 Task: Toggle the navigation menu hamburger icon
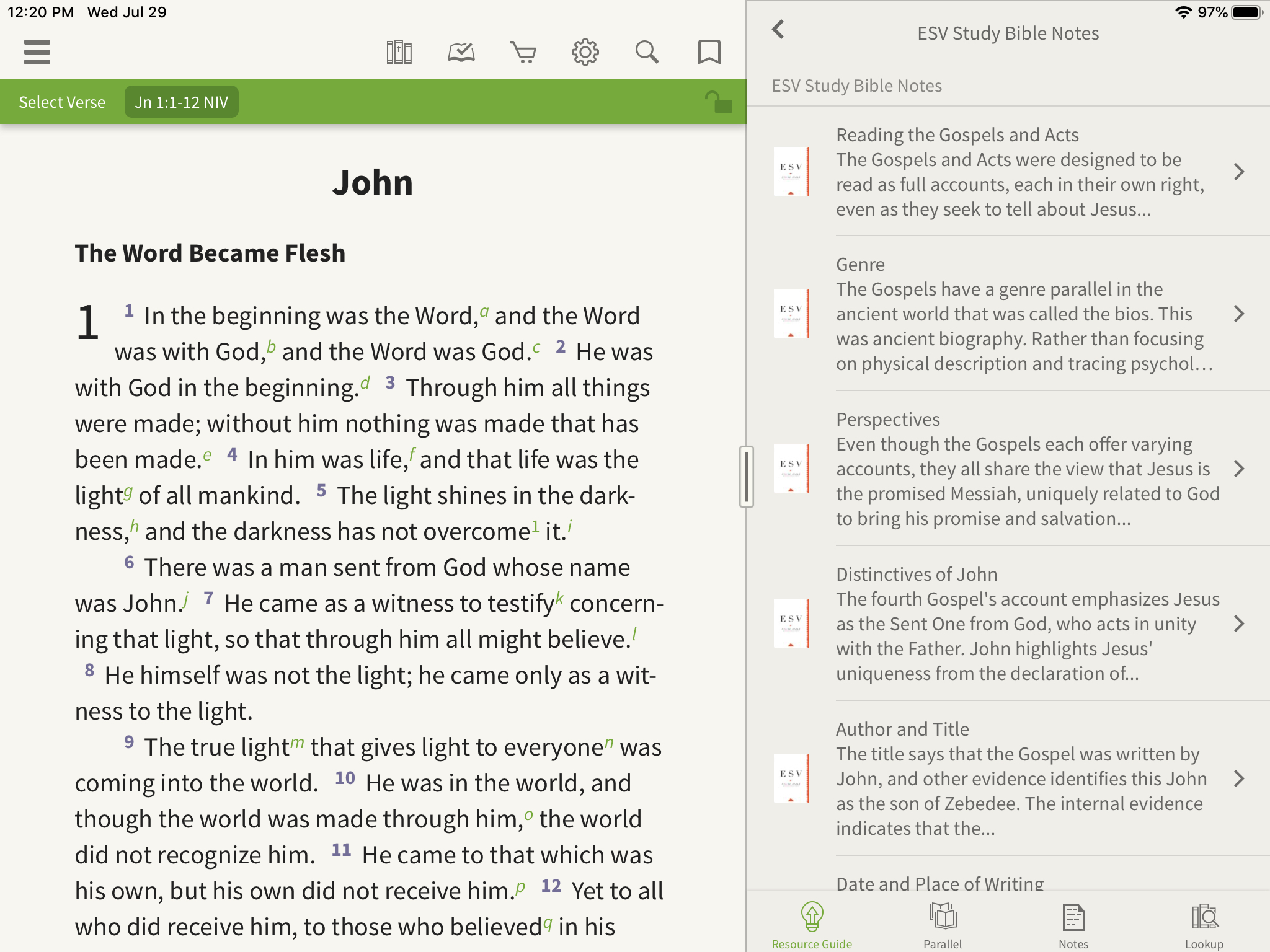(37, 51)
